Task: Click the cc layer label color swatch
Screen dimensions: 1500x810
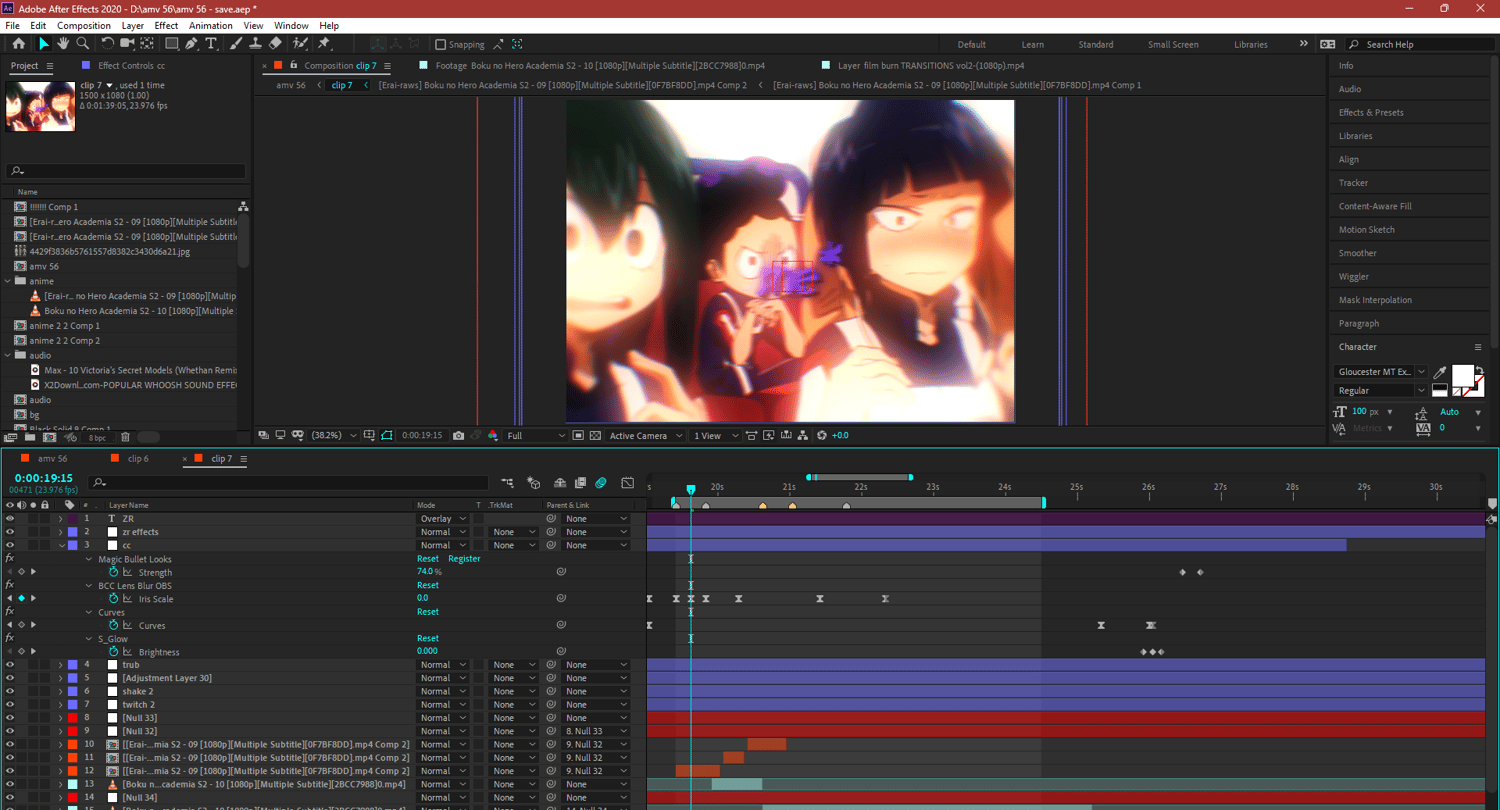Action: [72, 546]
